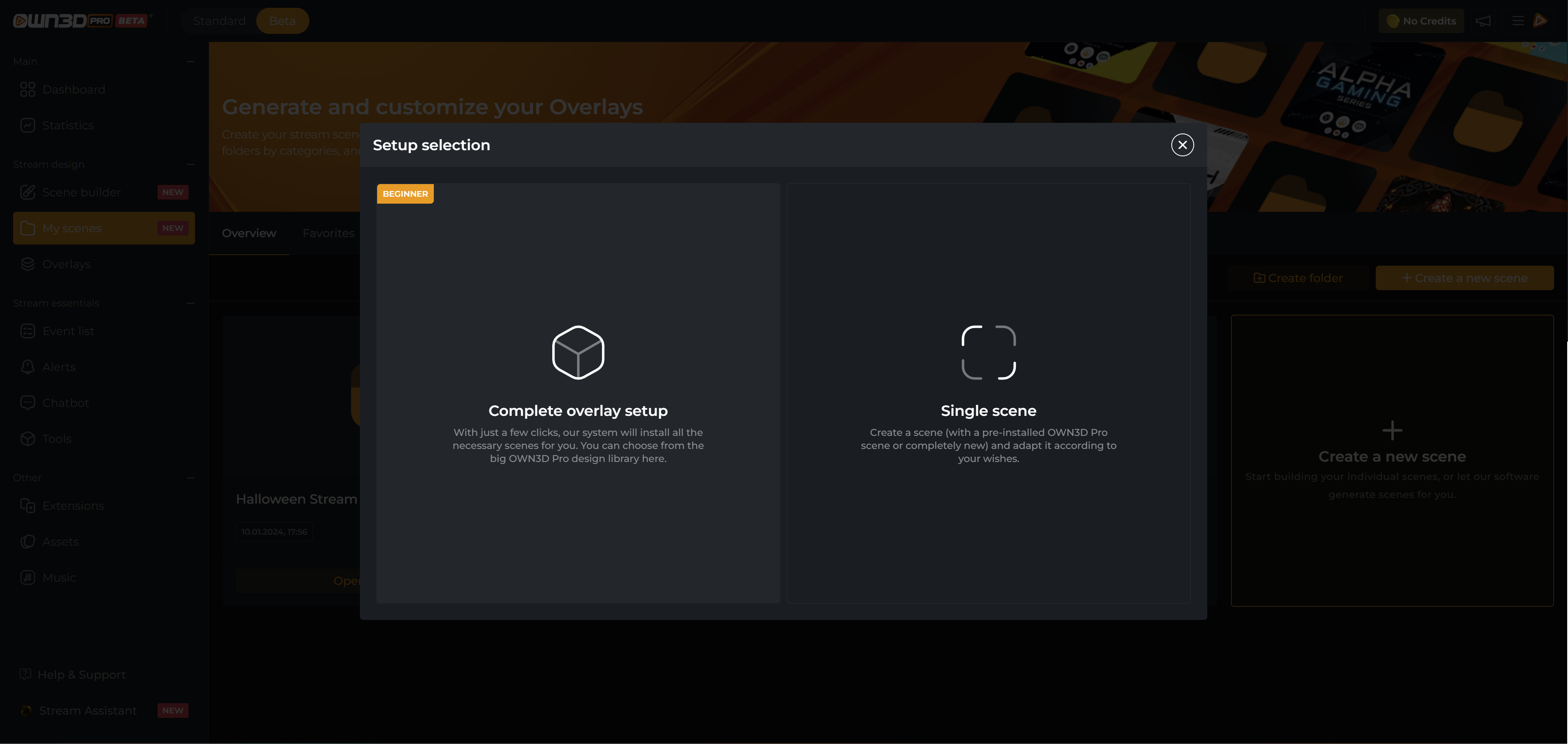
Task: Switch to Standard mode
Action: tap(219, 21)
